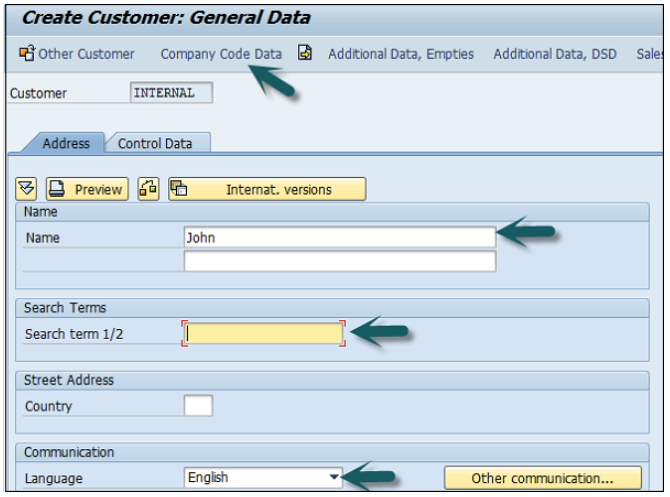
Task: Open the Control Data tab
Action: 155,143
